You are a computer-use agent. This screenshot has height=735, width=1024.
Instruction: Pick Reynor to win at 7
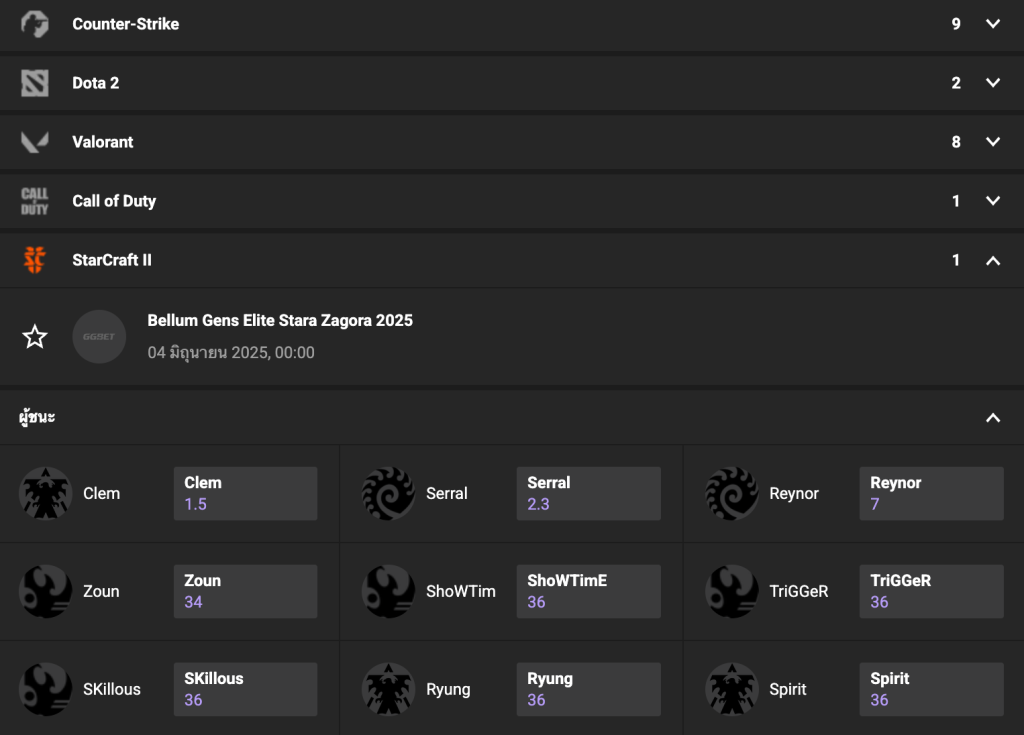(x=931, y=493)
